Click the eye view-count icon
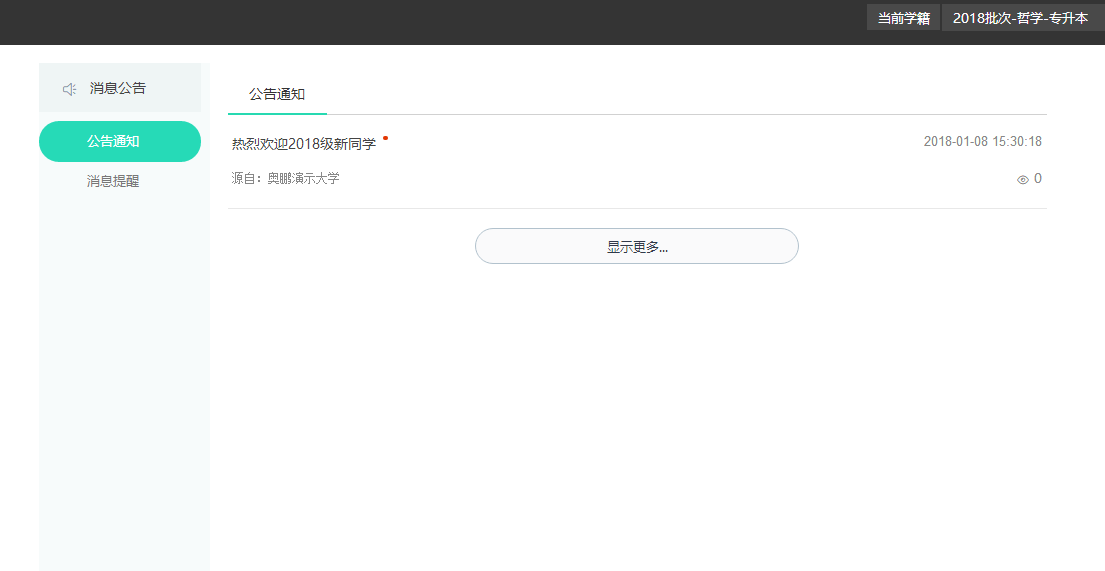This screenshot has height=571, width=1105. tap(1023, 180)
